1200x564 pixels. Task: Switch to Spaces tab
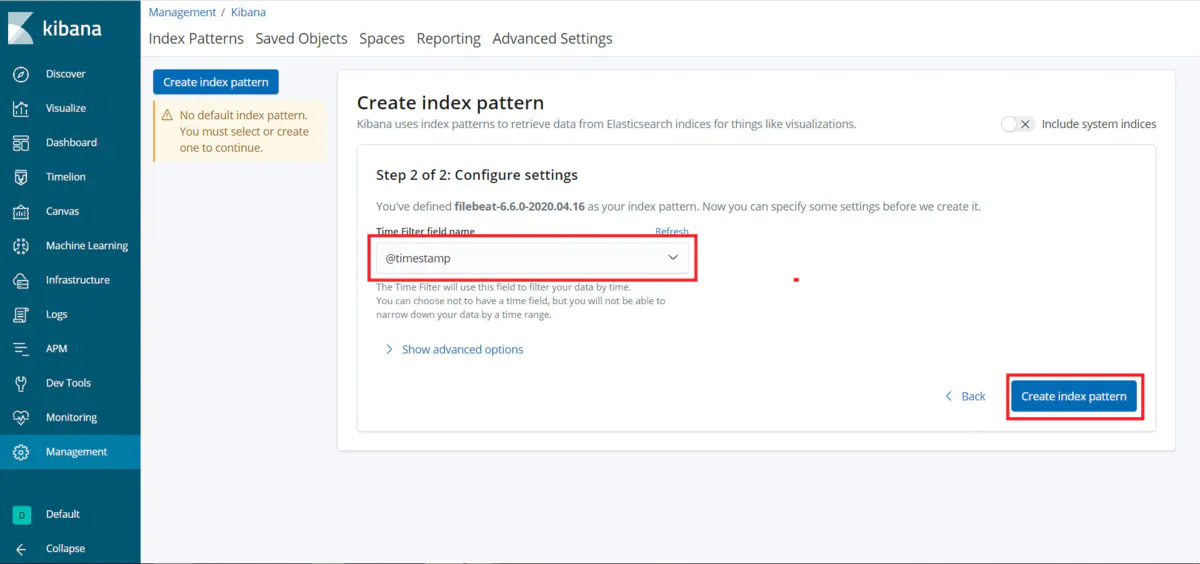click(x=382, y=39)
